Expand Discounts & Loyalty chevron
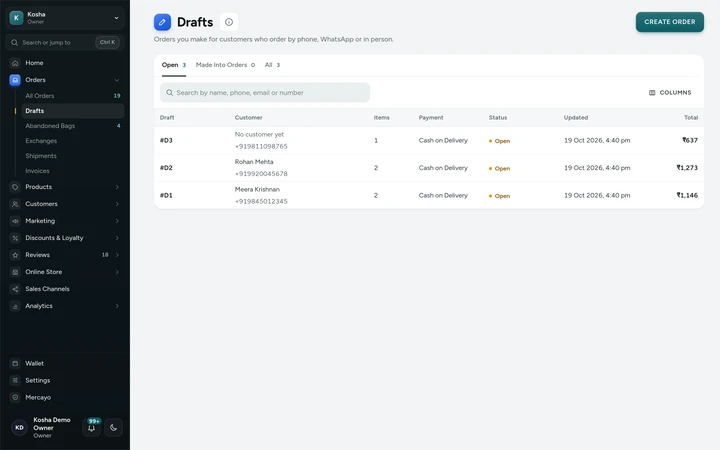Screen dimensions: 720x450 coord(117,238)
